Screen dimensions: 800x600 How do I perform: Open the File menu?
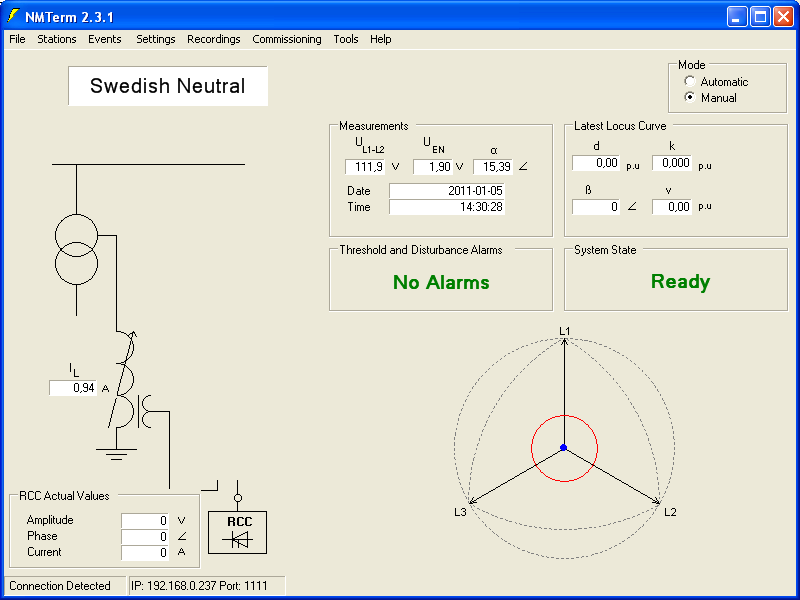click(x=17, y=39)
